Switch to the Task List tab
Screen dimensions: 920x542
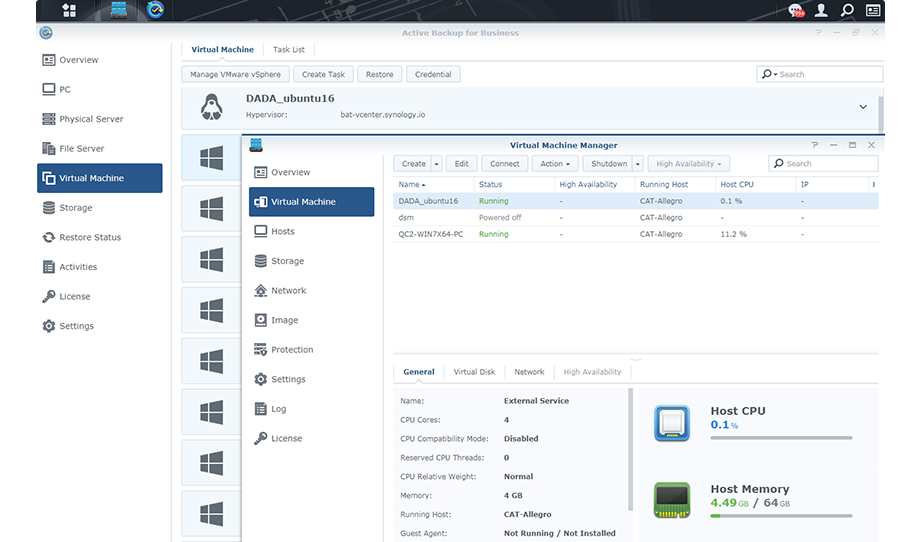pyautogui.click(x=289, y=49)
